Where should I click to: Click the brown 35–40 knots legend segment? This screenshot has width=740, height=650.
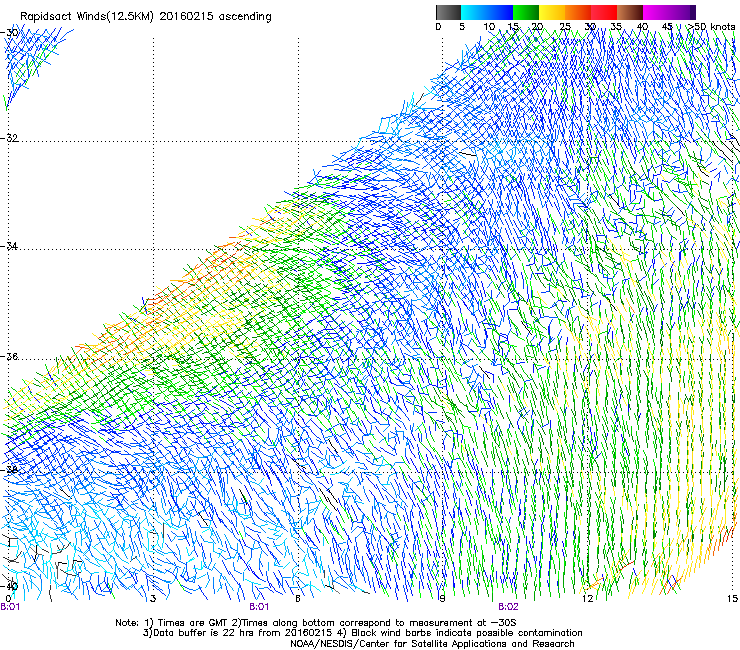coord(630,12)
